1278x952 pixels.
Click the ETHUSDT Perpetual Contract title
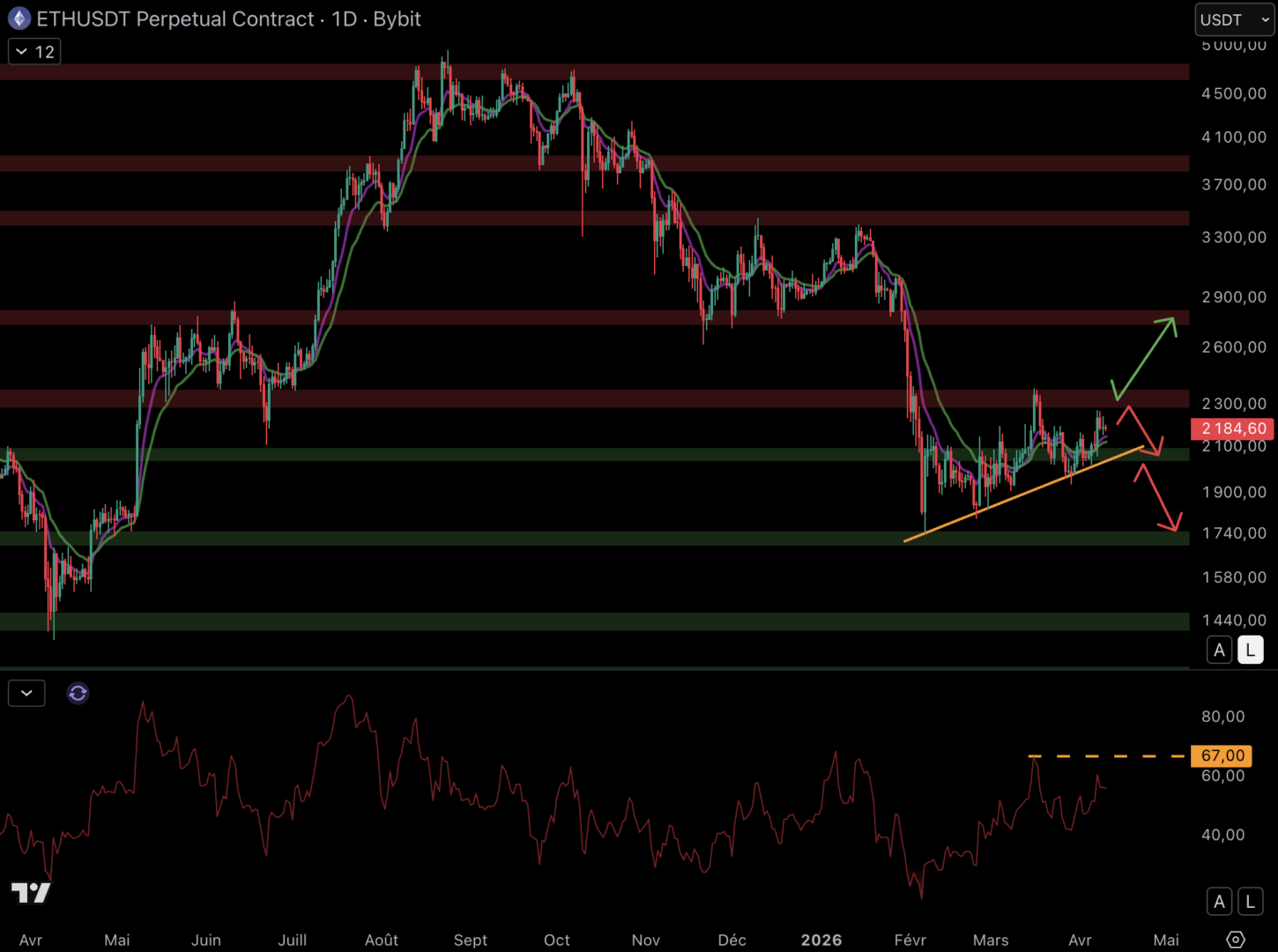tap(175, 19)
